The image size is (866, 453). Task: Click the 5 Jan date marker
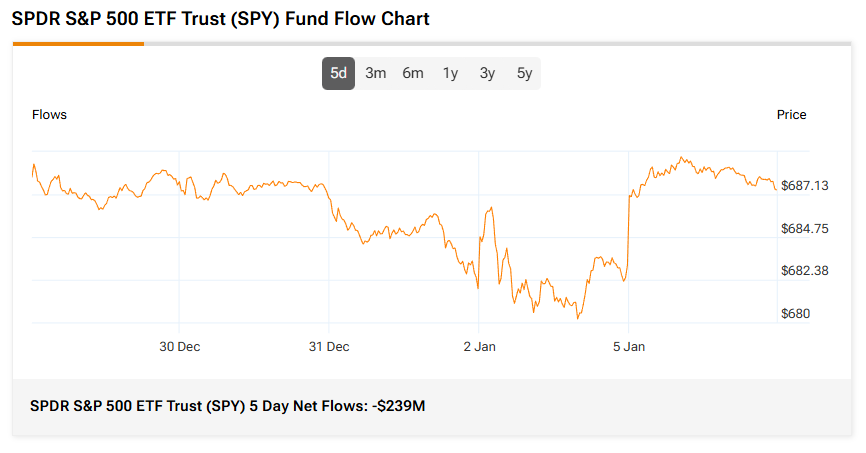(x=628, y=347)
